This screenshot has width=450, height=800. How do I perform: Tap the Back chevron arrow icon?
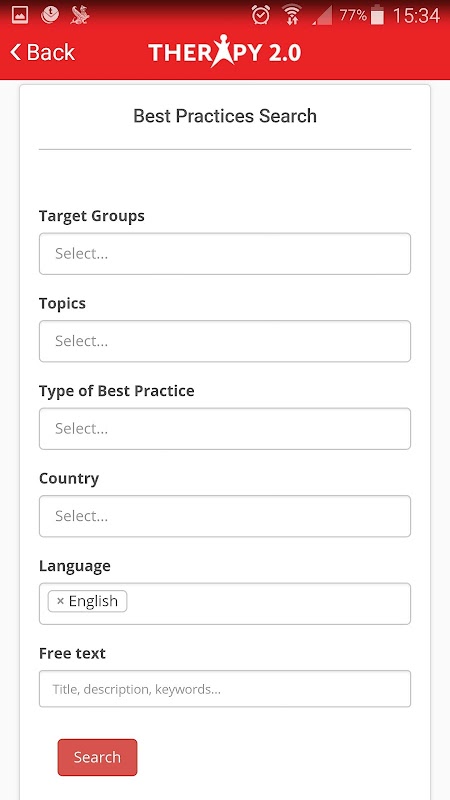(16, 52)
